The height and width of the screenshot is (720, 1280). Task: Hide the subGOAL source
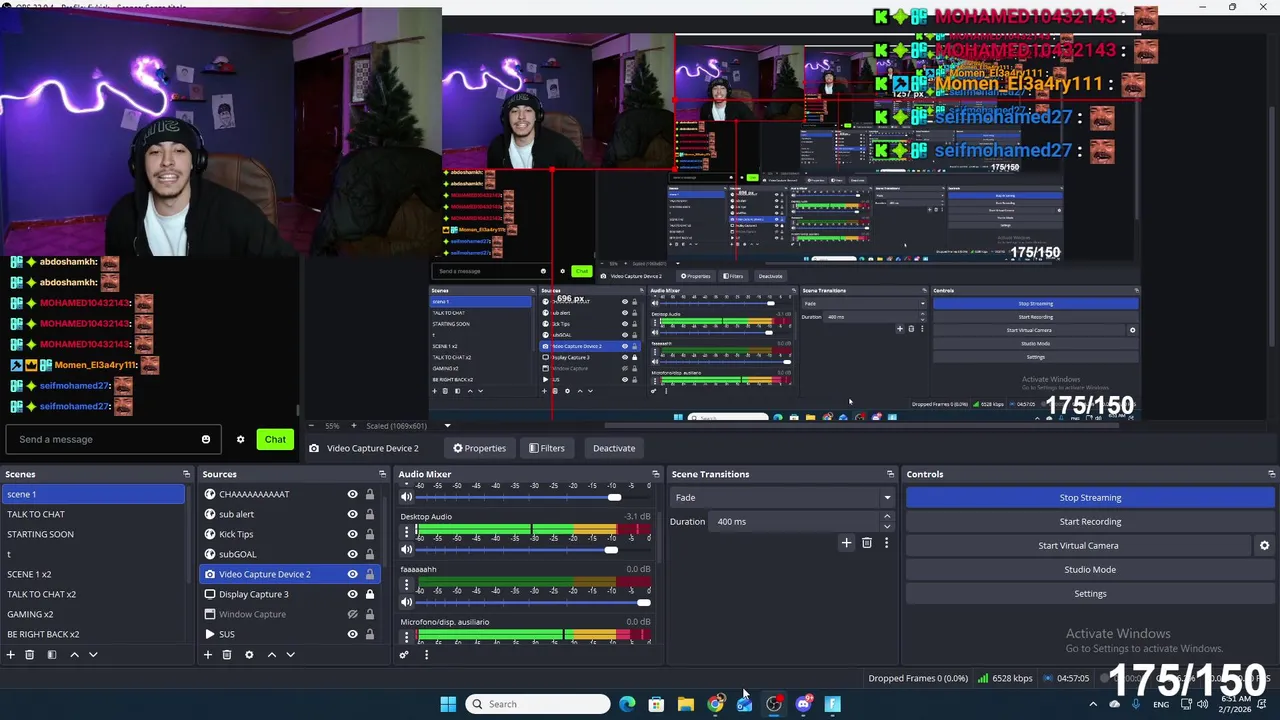click(x=352, y=554)
